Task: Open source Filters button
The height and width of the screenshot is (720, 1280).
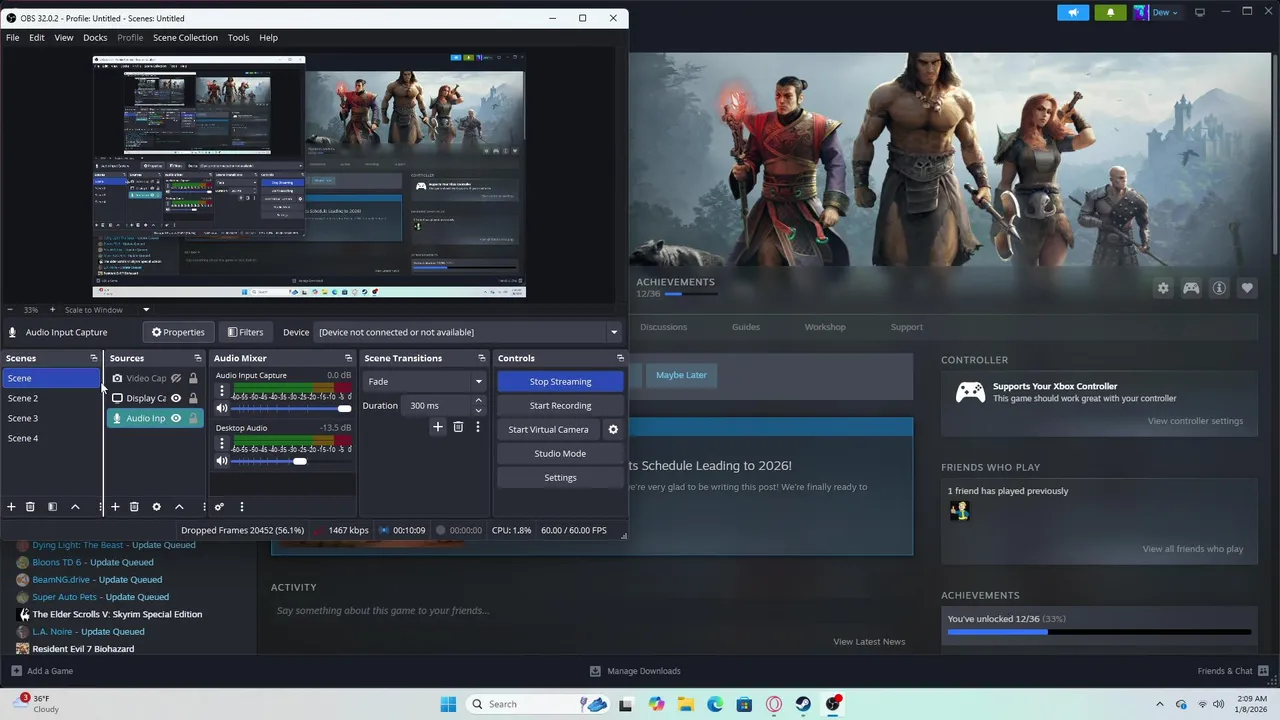Action: pos(245,332)
